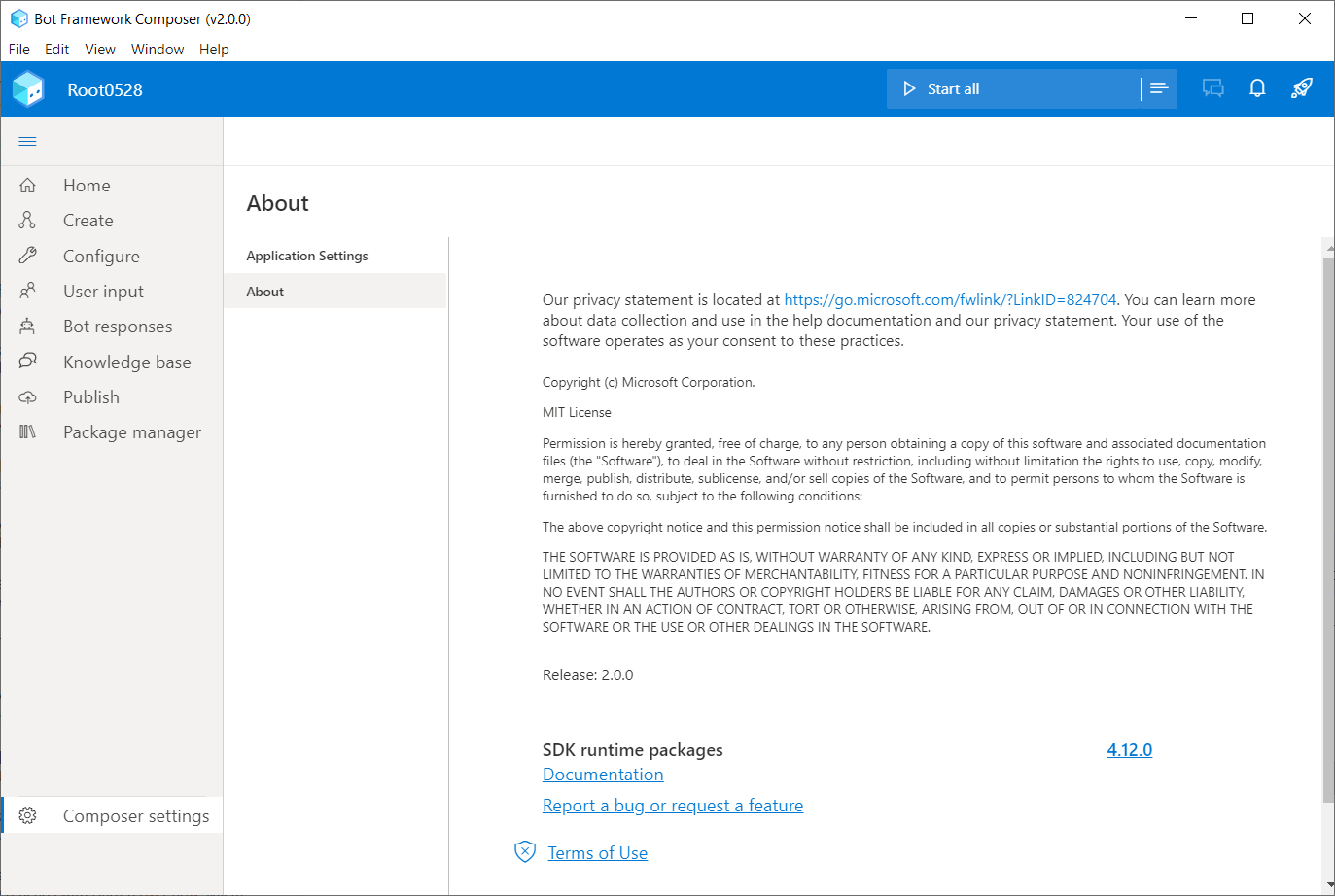Click the MIT License text
This screenshot has width=1335, height=896.
(x=577, y=413)
